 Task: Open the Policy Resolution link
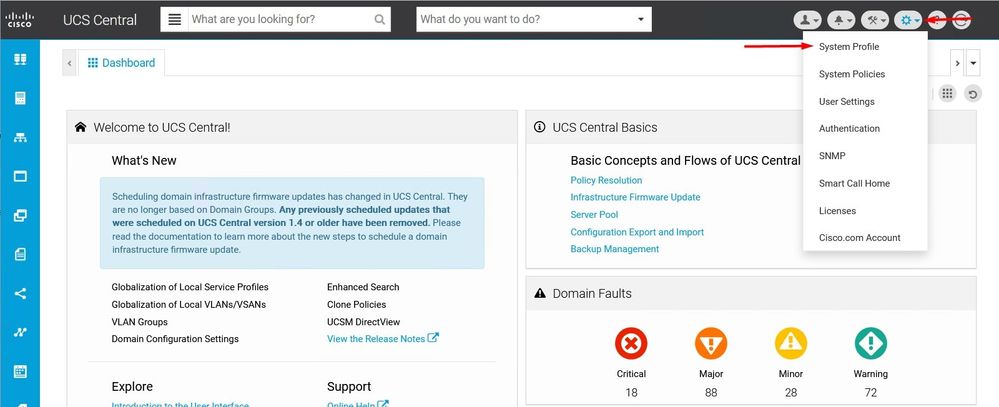(606, 180)
